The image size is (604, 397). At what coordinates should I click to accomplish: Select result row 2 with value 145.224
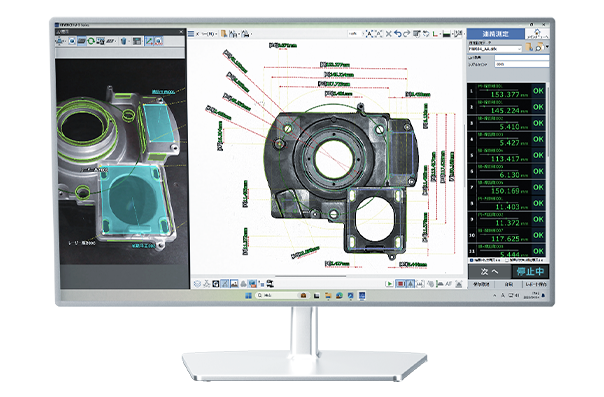[507, 107]
